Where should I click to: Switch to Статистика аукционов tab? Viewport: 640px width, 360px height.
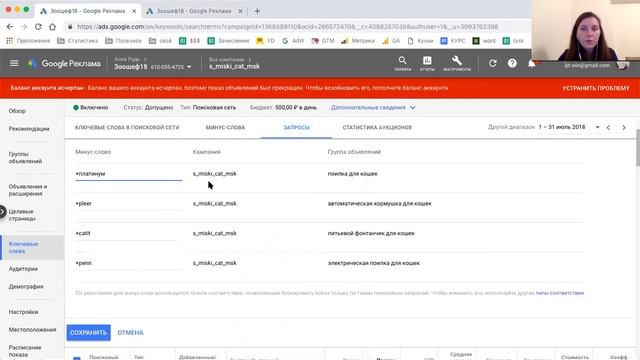click(x=377, y=127)
